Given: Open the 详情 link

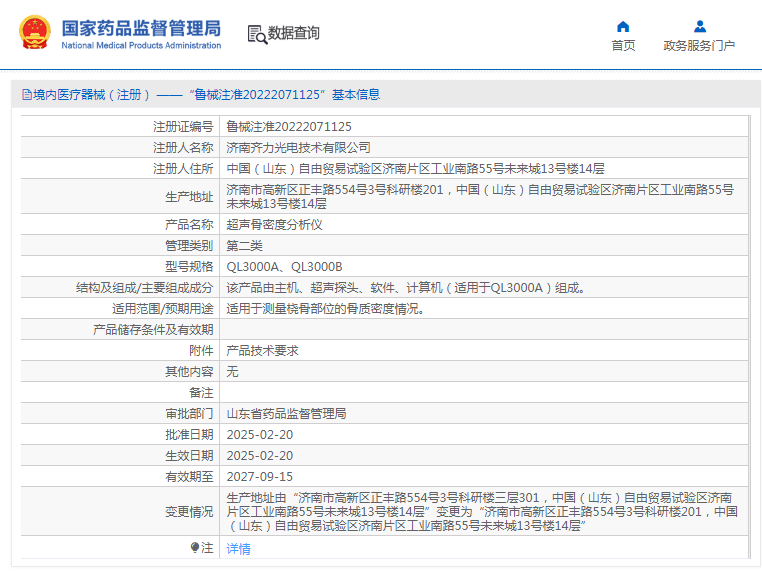Looking at the screenshot, I should coord(239,548).
